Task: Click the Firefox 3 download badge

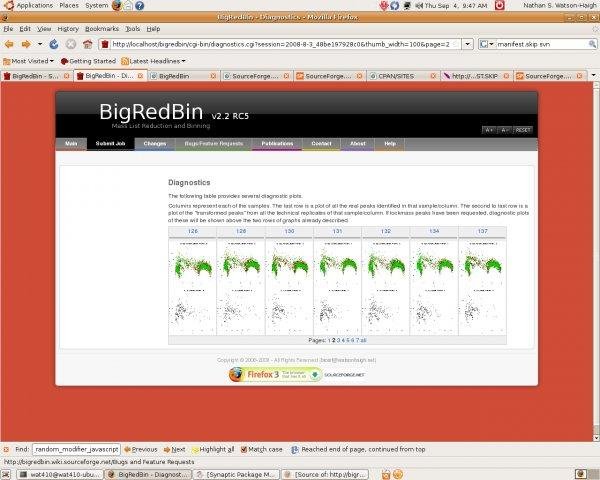Action: coord(275,375)
